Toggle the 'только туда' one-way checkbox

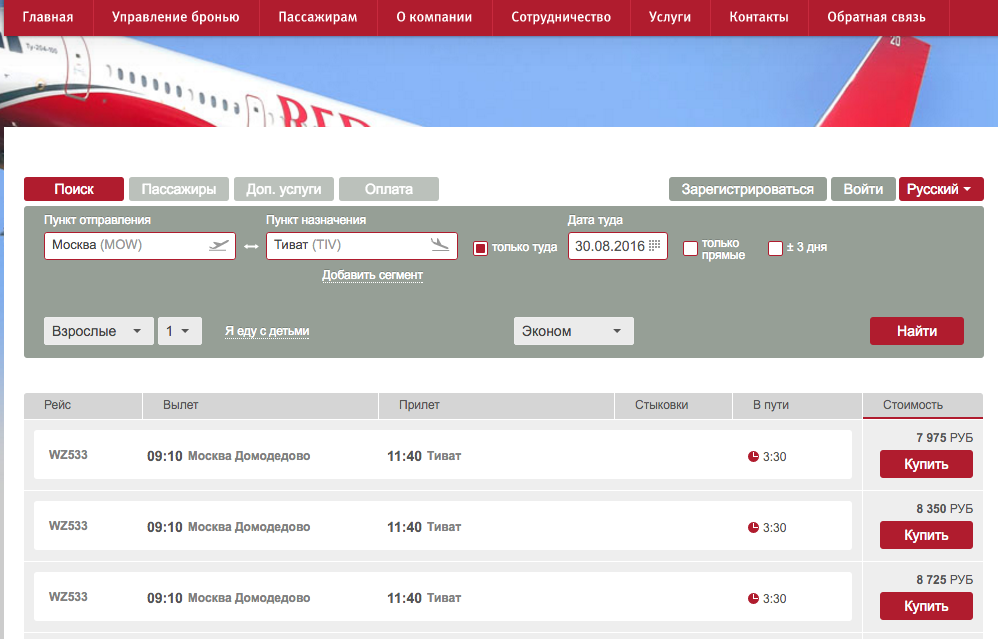(480, 248)
